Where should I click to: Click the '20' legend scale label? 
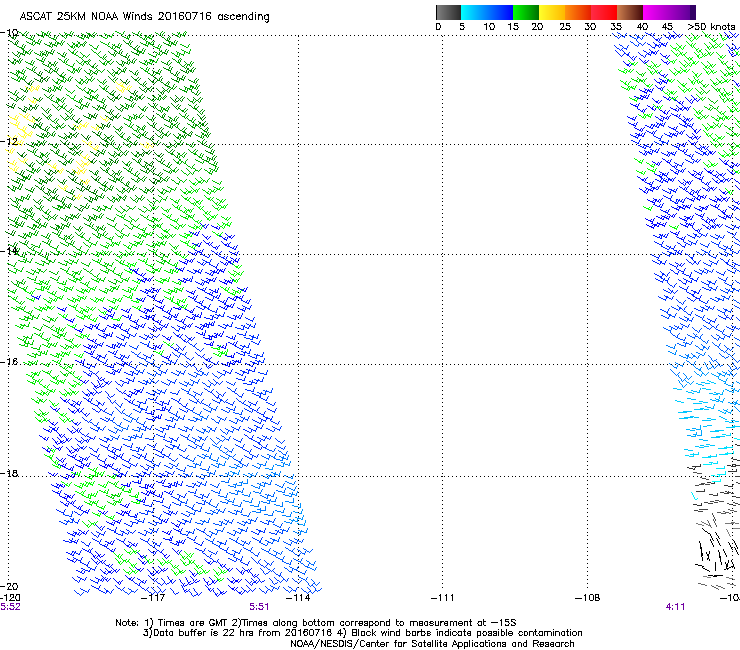[537, 27]
